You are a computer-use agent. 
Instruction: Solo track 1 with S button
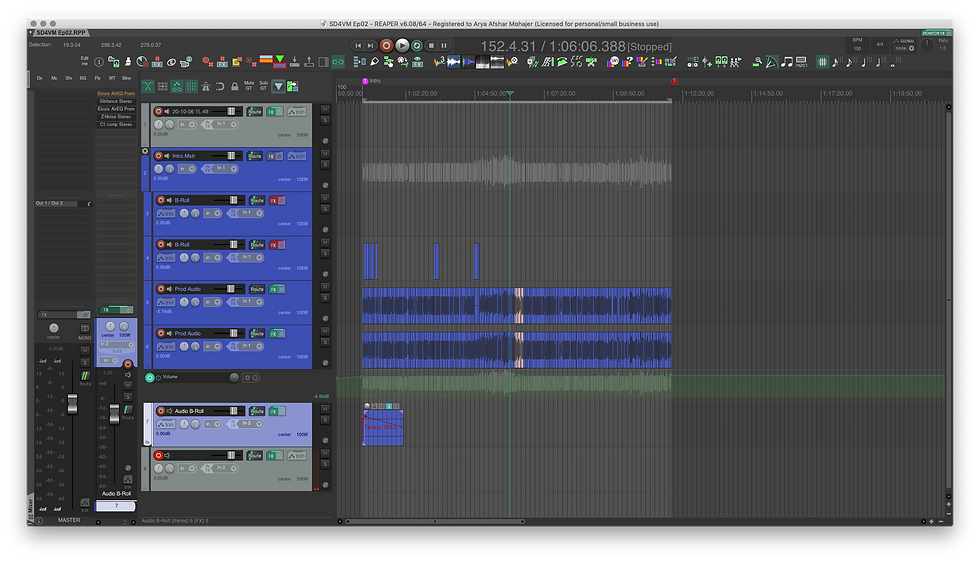(x=325, y=120)
